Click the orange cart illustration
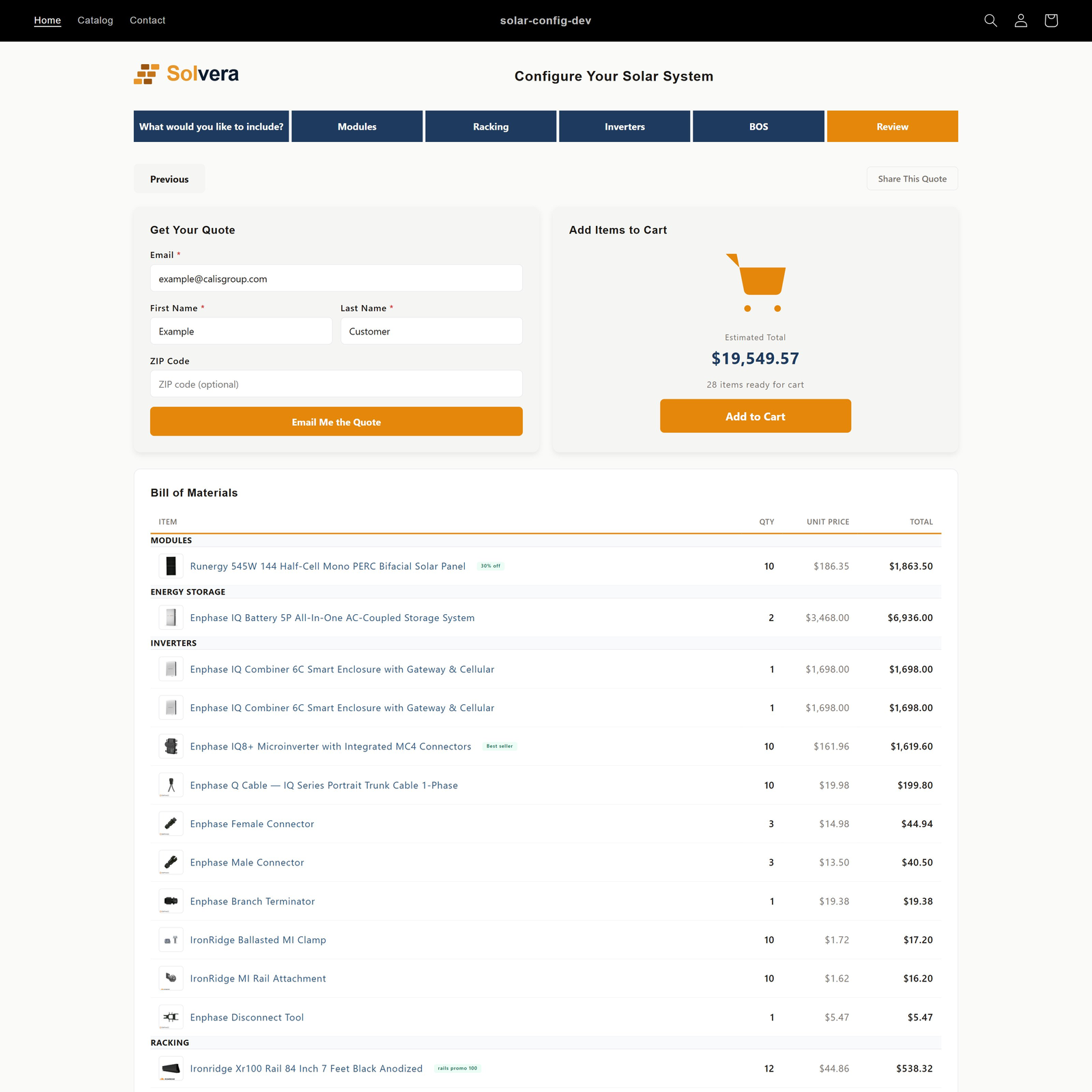Screen dimensions: 1092x1092 [756, 283]
